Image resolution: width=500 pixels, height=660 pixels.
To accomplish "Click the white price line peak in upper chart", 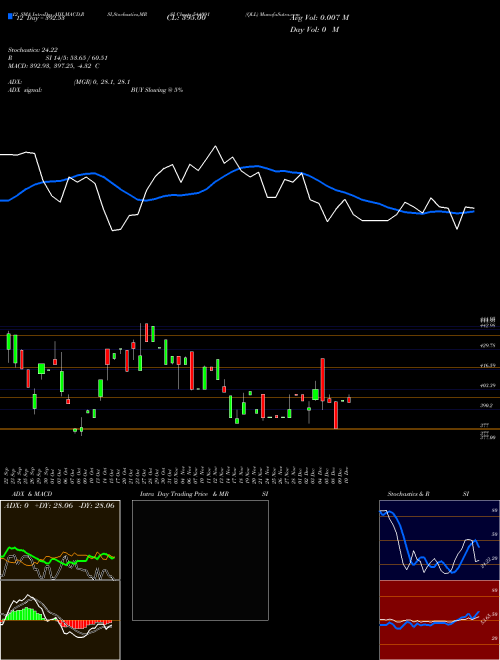I will 215,146.
